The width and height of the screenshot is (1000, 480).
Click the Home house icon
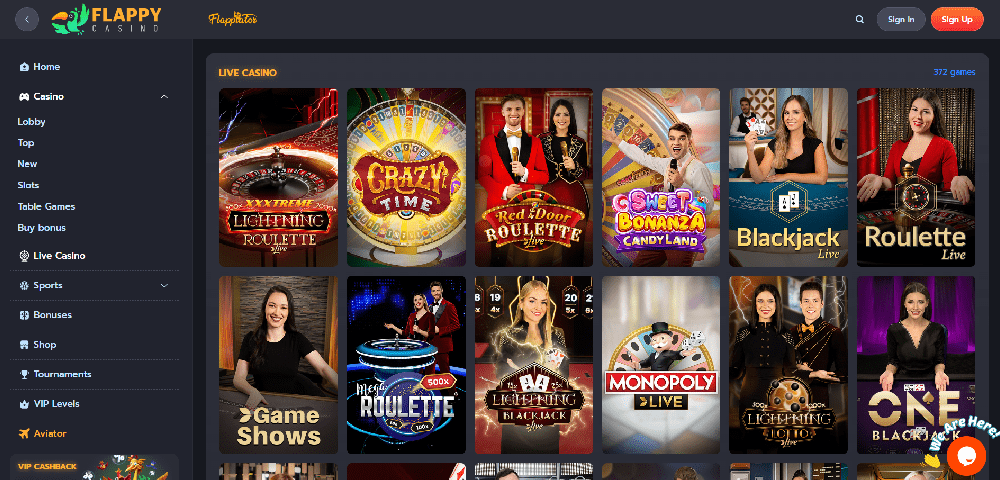[24, 67]
